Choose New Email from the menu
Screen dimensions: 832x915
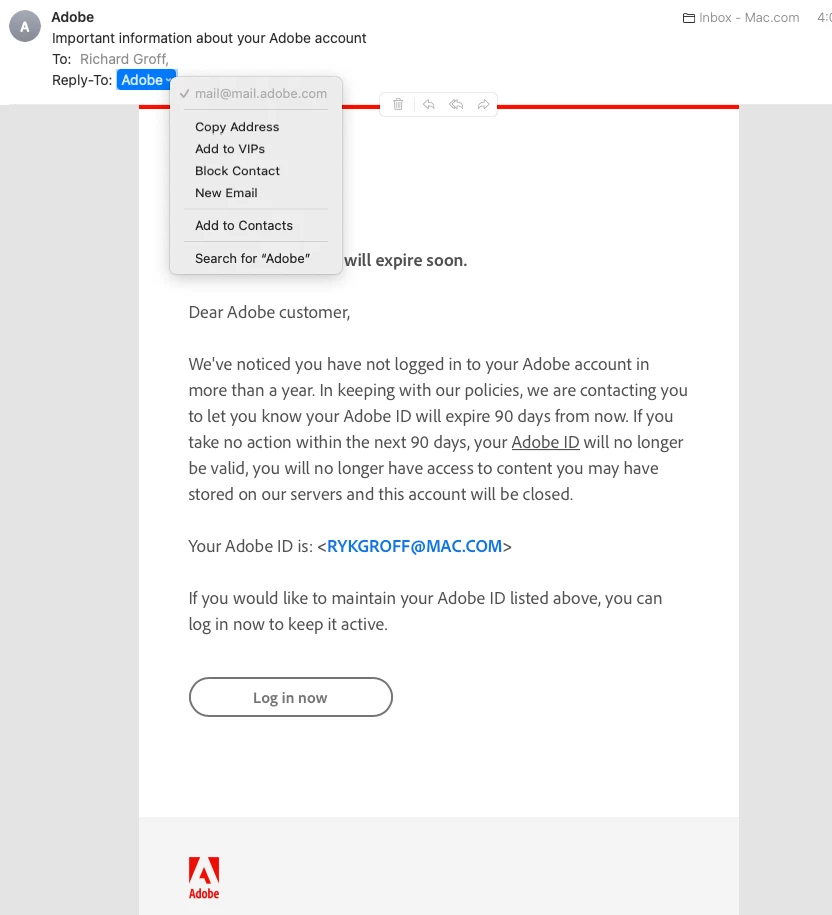click(x=256, y=193)
